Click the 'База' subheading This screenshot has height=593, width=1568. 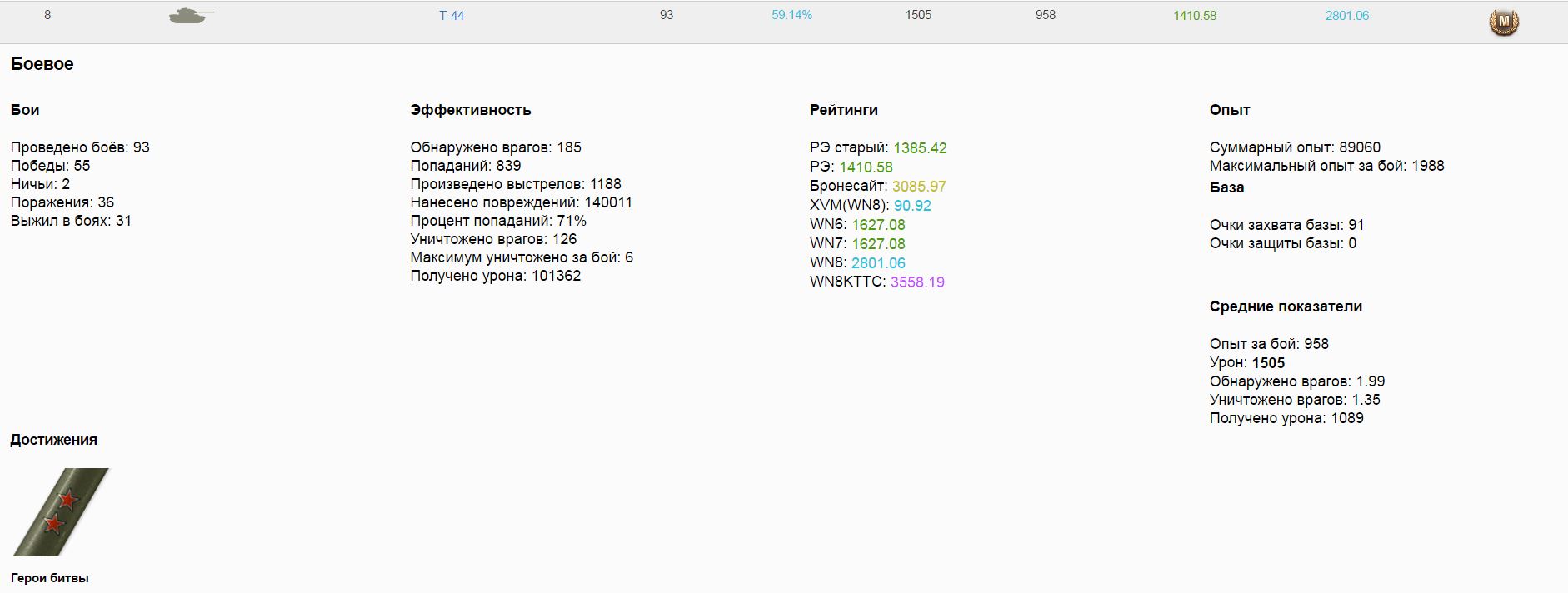[x=1227, y=187]
